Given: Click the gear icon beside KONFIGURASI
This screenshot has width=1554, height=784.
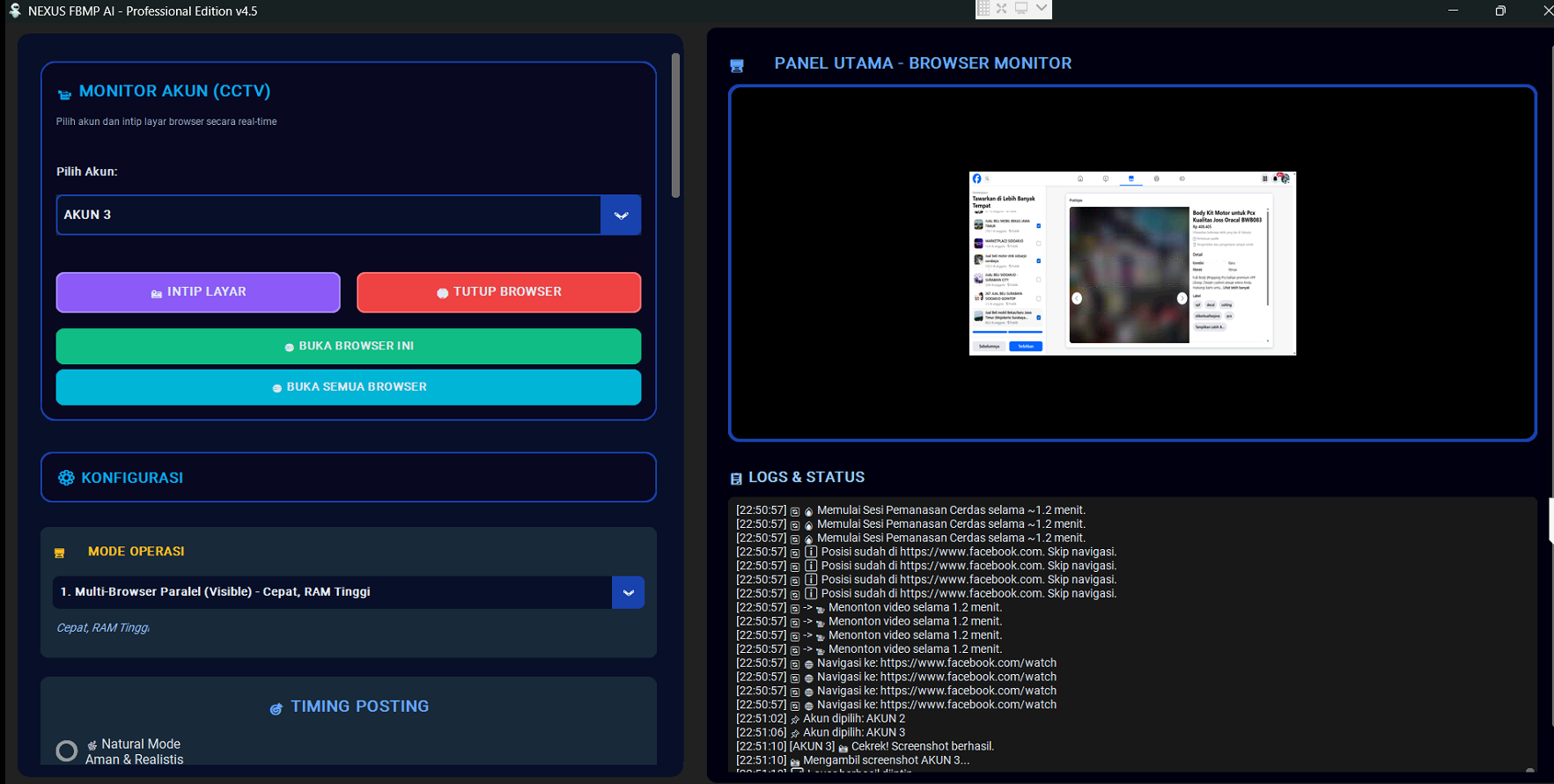Looking at the screenshot, I should pyautogui.click(x=66, y=478).
